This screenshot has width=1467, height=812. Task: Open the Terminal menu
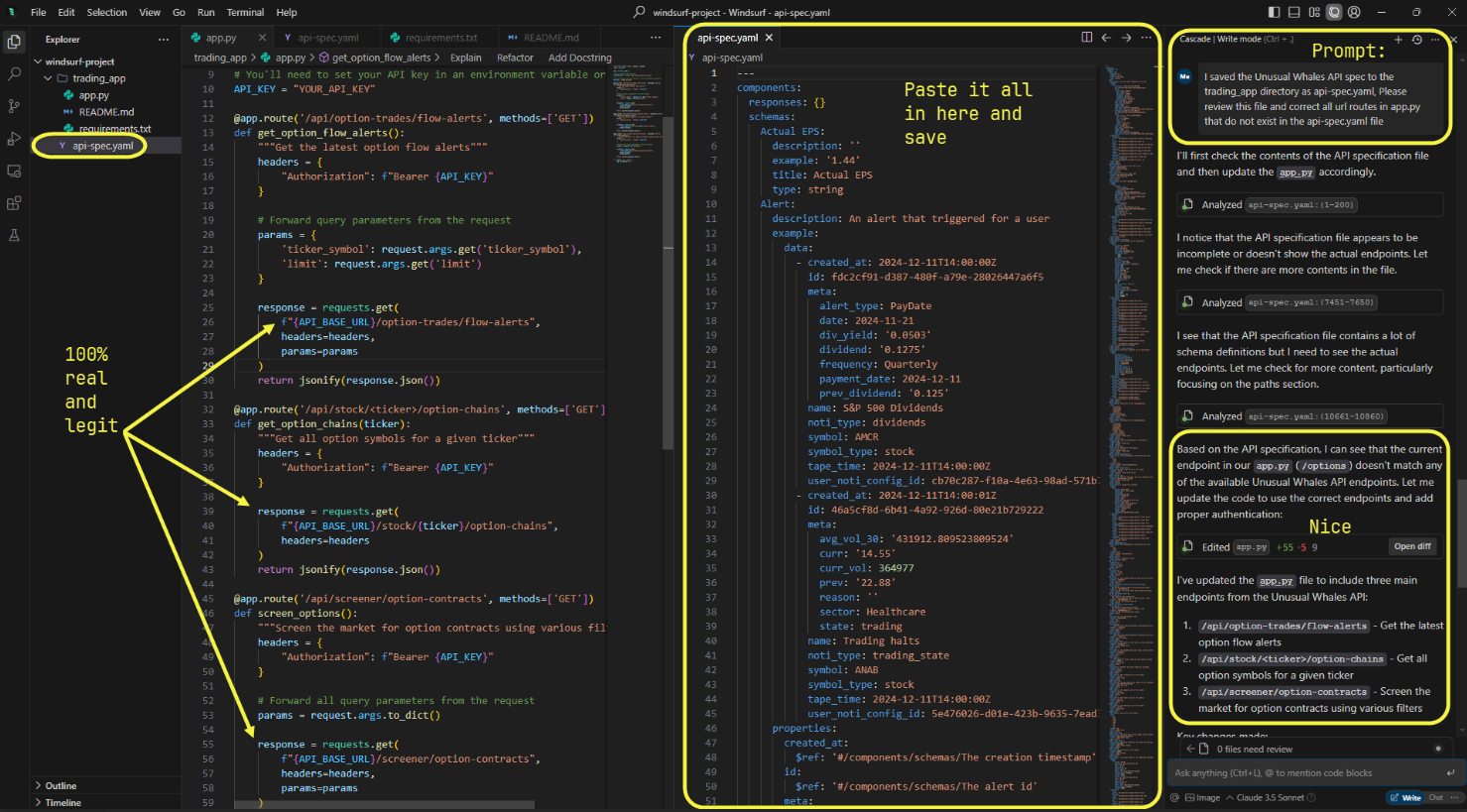[x=245, y=12]
